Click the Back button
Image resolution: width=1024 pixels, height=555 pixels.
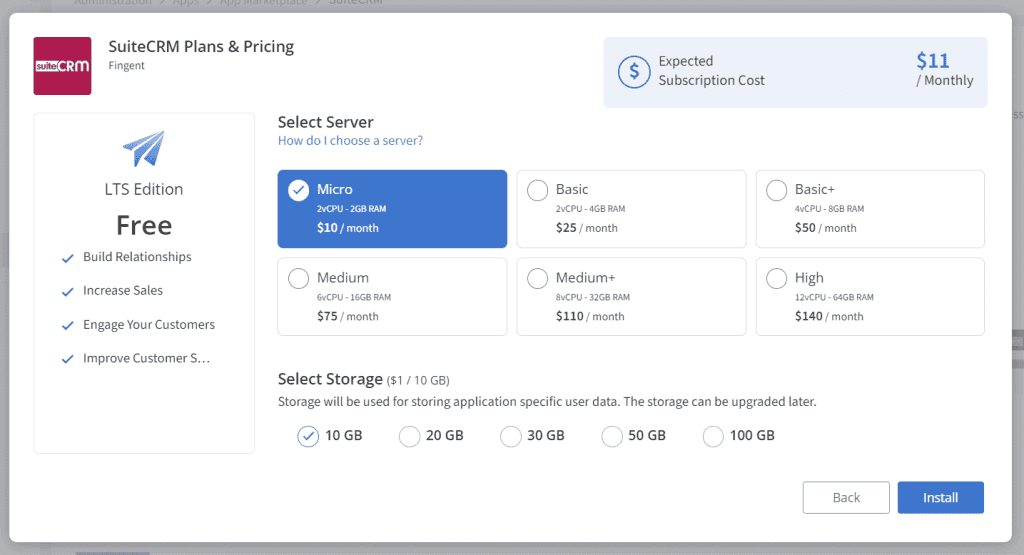click(x=846, y=498)
